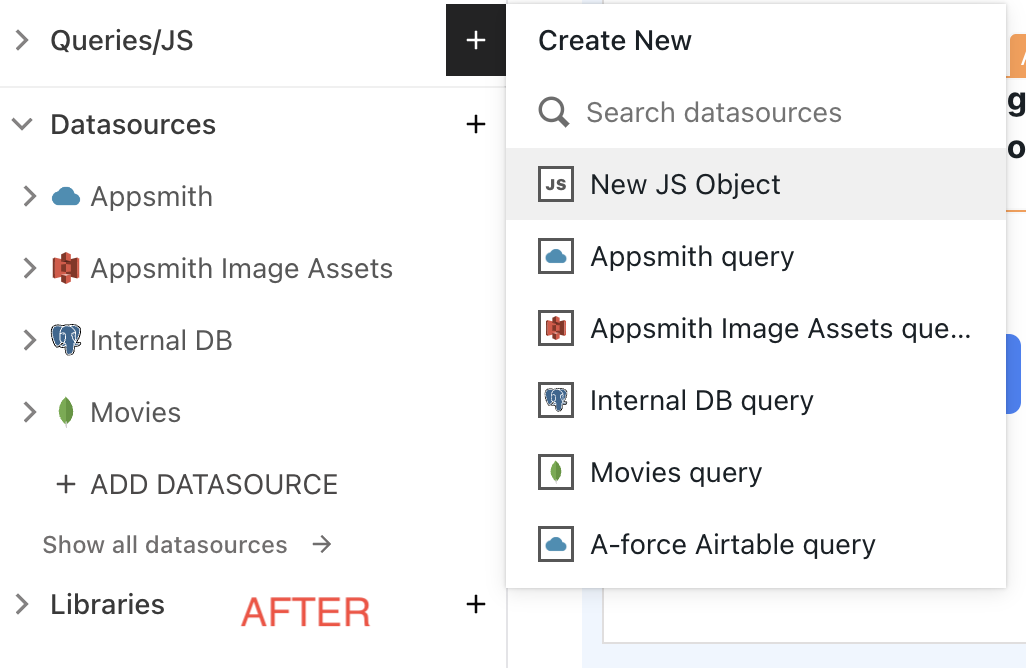This screenshot has height=668, width=1026.
Task: Click the Movies MongoDB leaf icon
Action: (x=66, y=412)
